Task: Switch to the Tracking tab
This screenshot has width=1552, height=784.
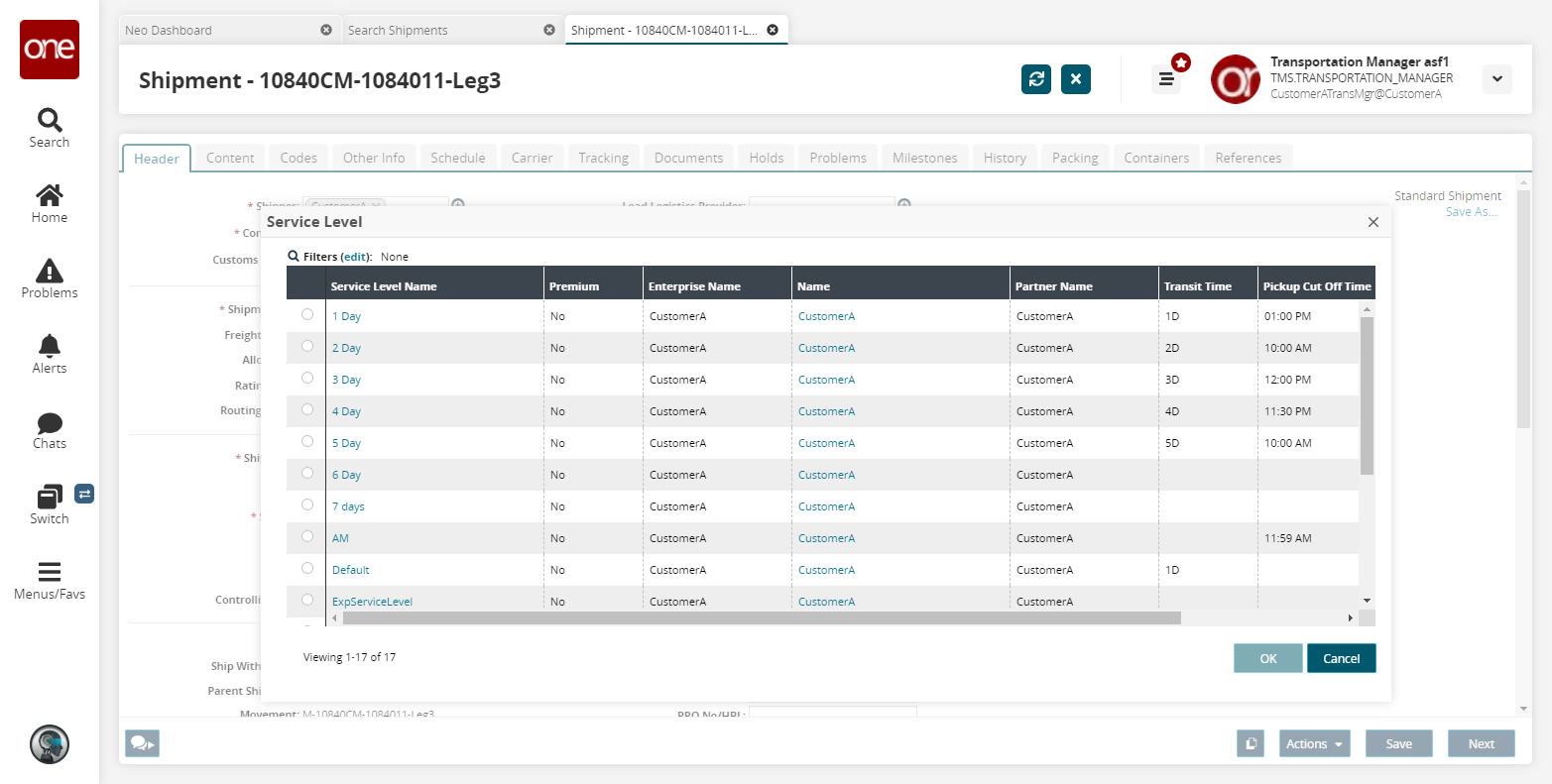Action: pyautogui.click(x=603, y=158)
